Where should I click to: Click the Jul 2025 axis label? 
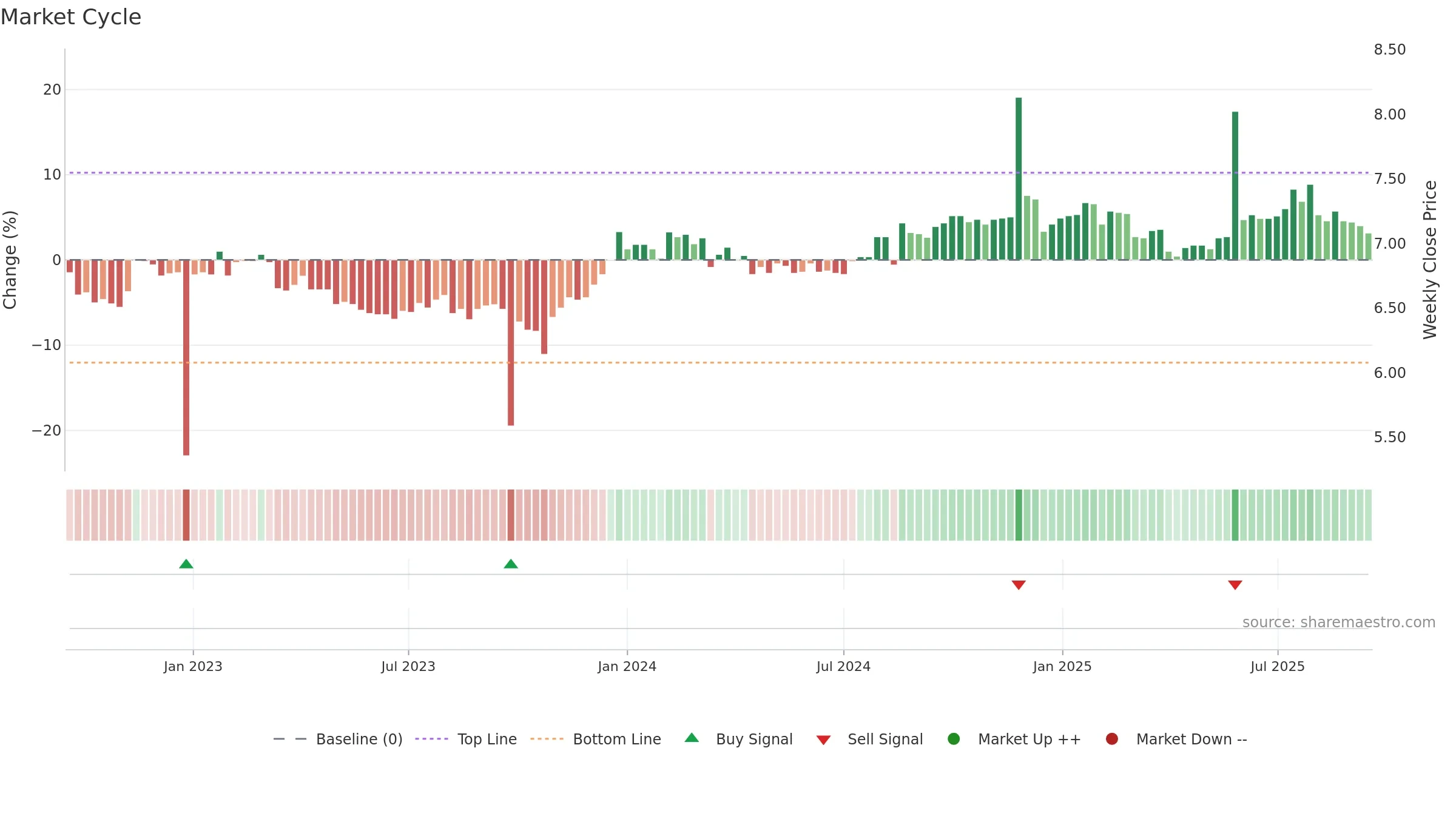click(x=1278, y=667)
